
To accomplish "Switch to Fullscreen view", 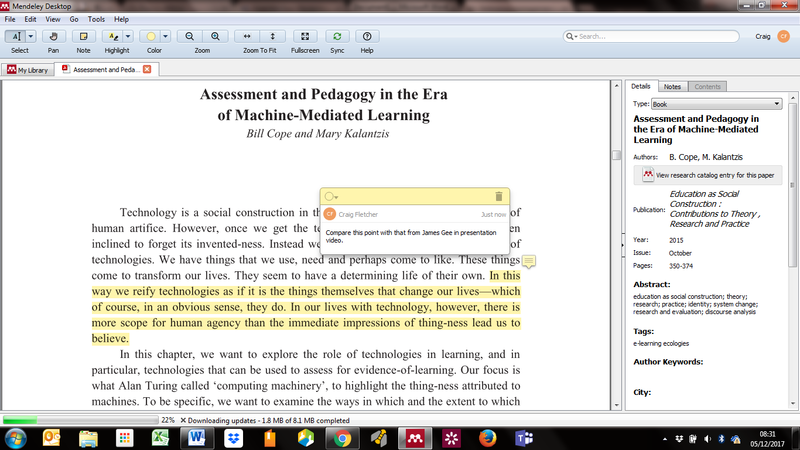I will tap(305, 36).
